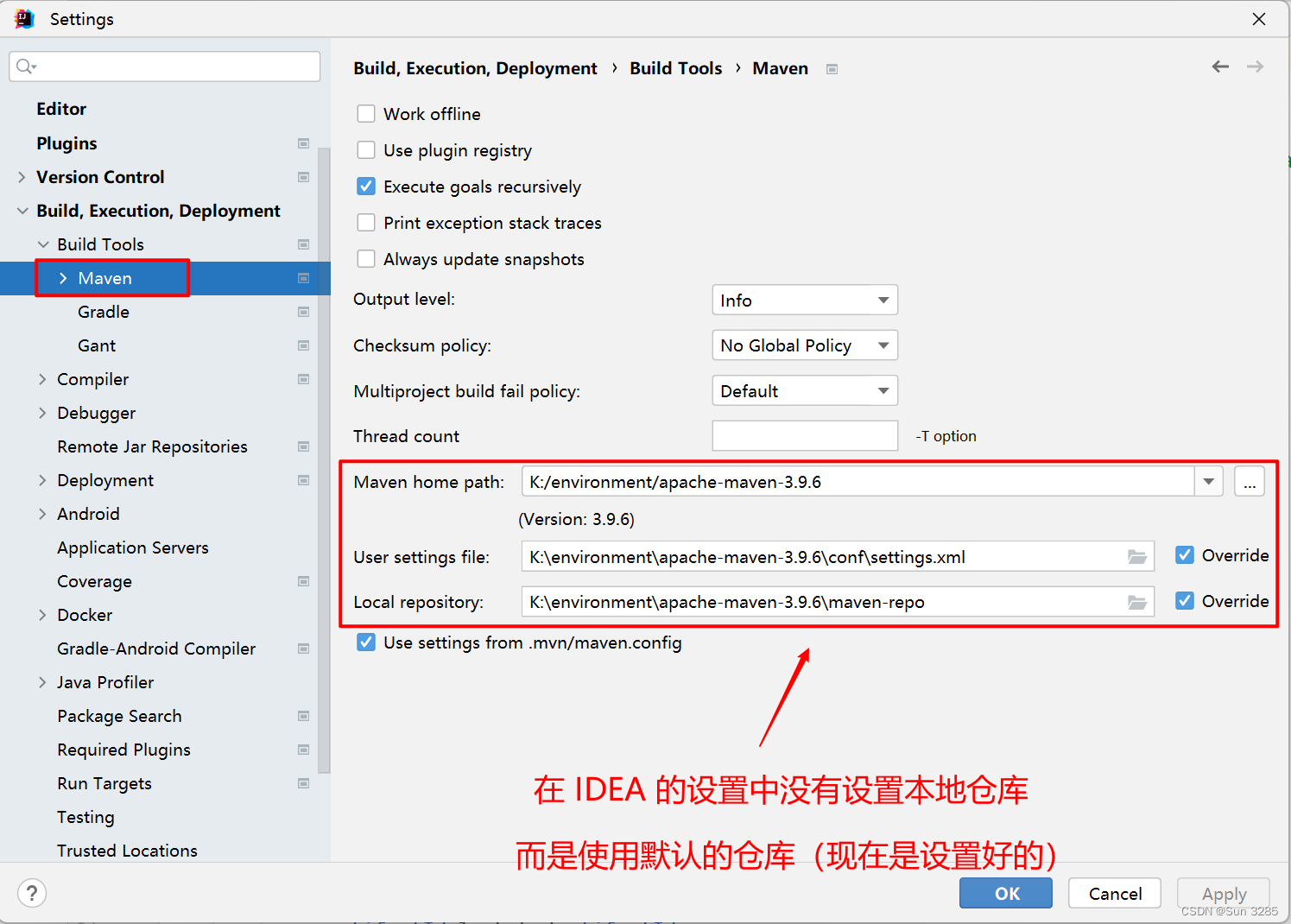Screen dimensions: 1291x924
Task: Browse folder icon for Local repository
Action: pyautogui.click(x=1137, y=602)
